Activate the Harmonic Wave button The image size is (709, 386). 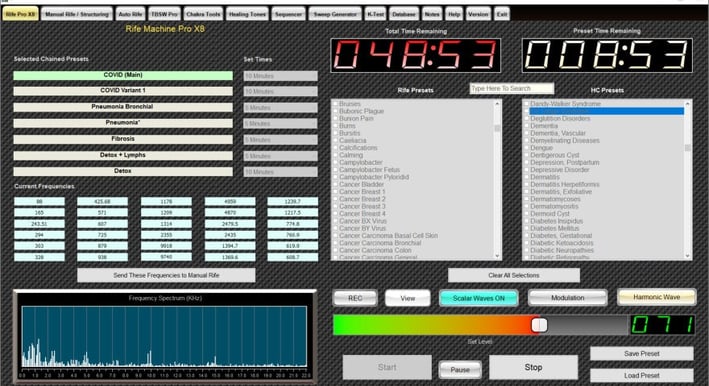tap(657, 297)
